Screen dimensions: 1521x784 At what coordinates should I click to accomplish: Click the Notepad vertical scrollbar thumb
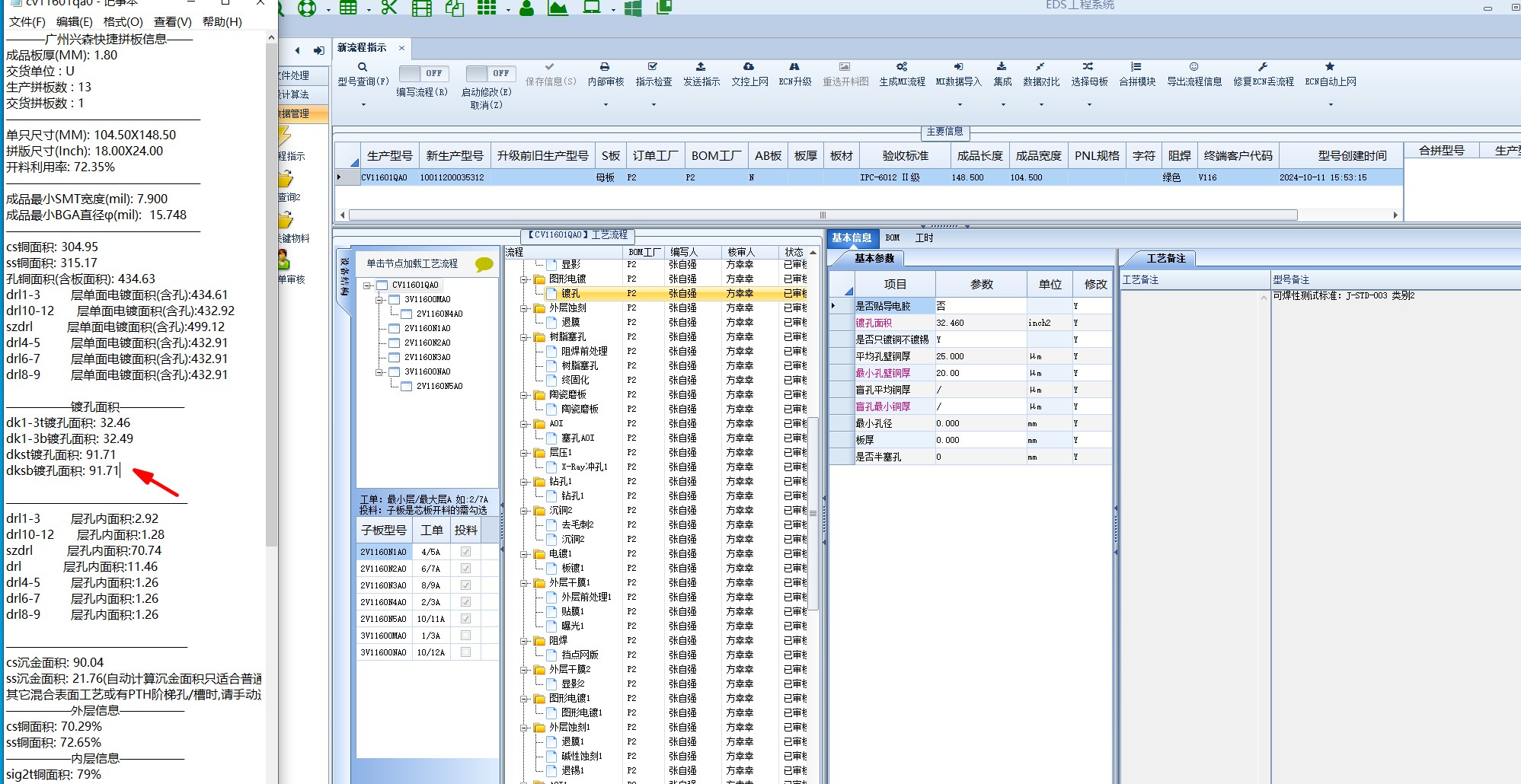tap(271, 295)
